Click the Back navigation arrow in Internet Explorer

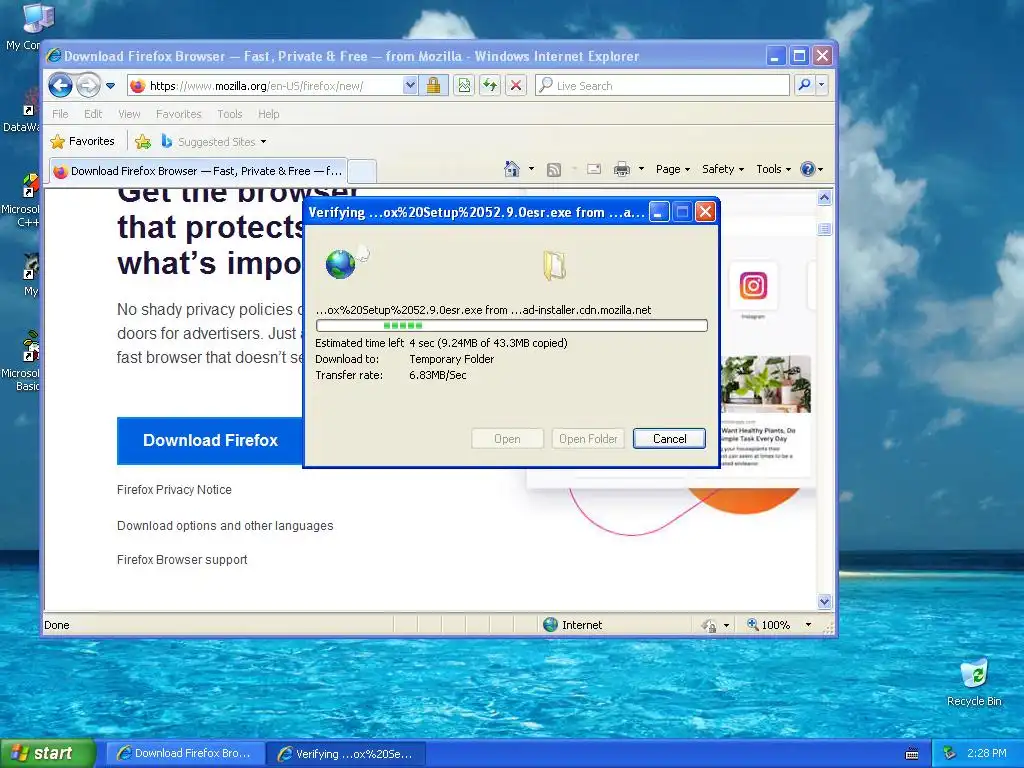pos(60,86)
